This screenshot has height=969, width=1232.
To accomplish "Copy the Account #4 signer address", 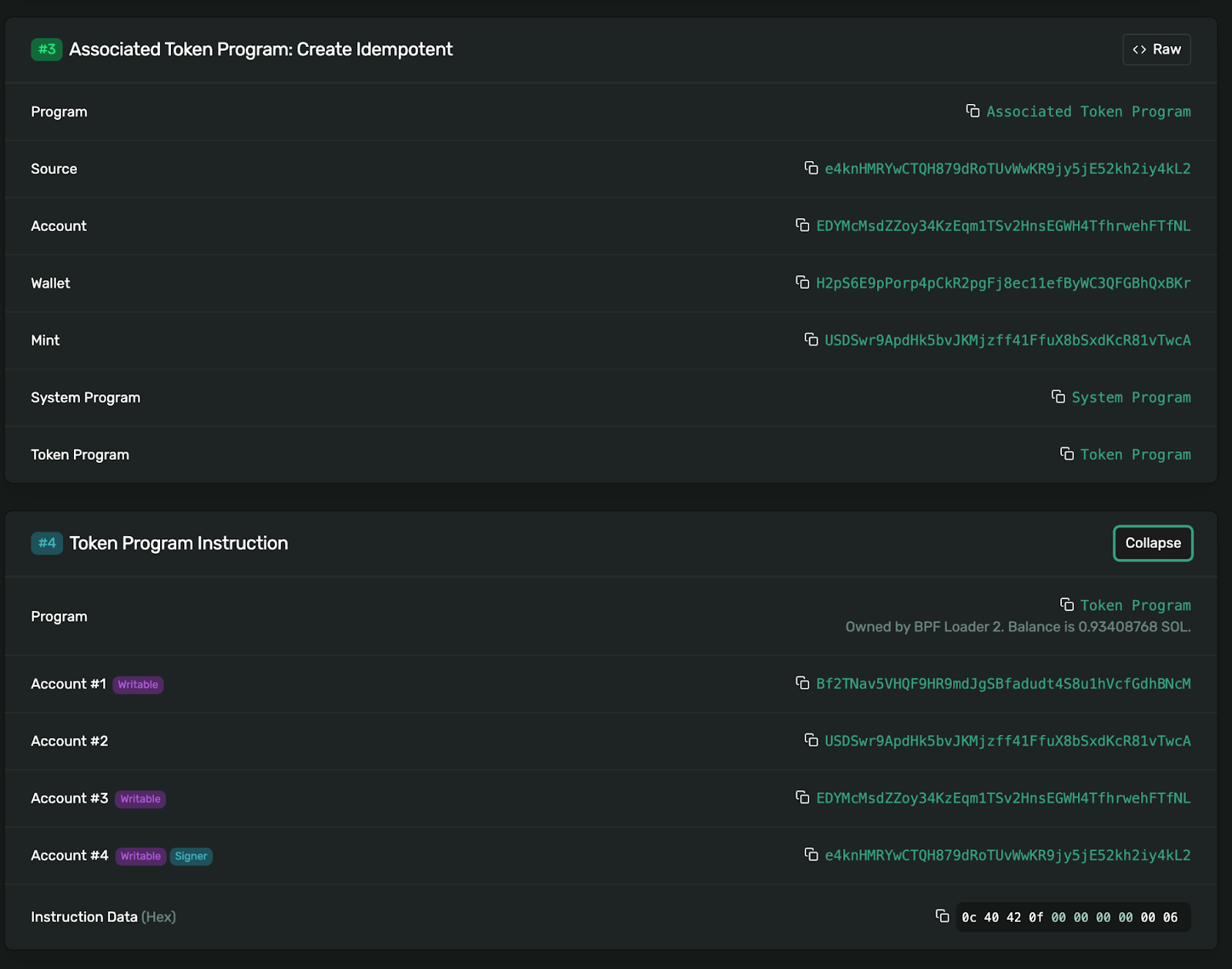I will tap(811, 854).
